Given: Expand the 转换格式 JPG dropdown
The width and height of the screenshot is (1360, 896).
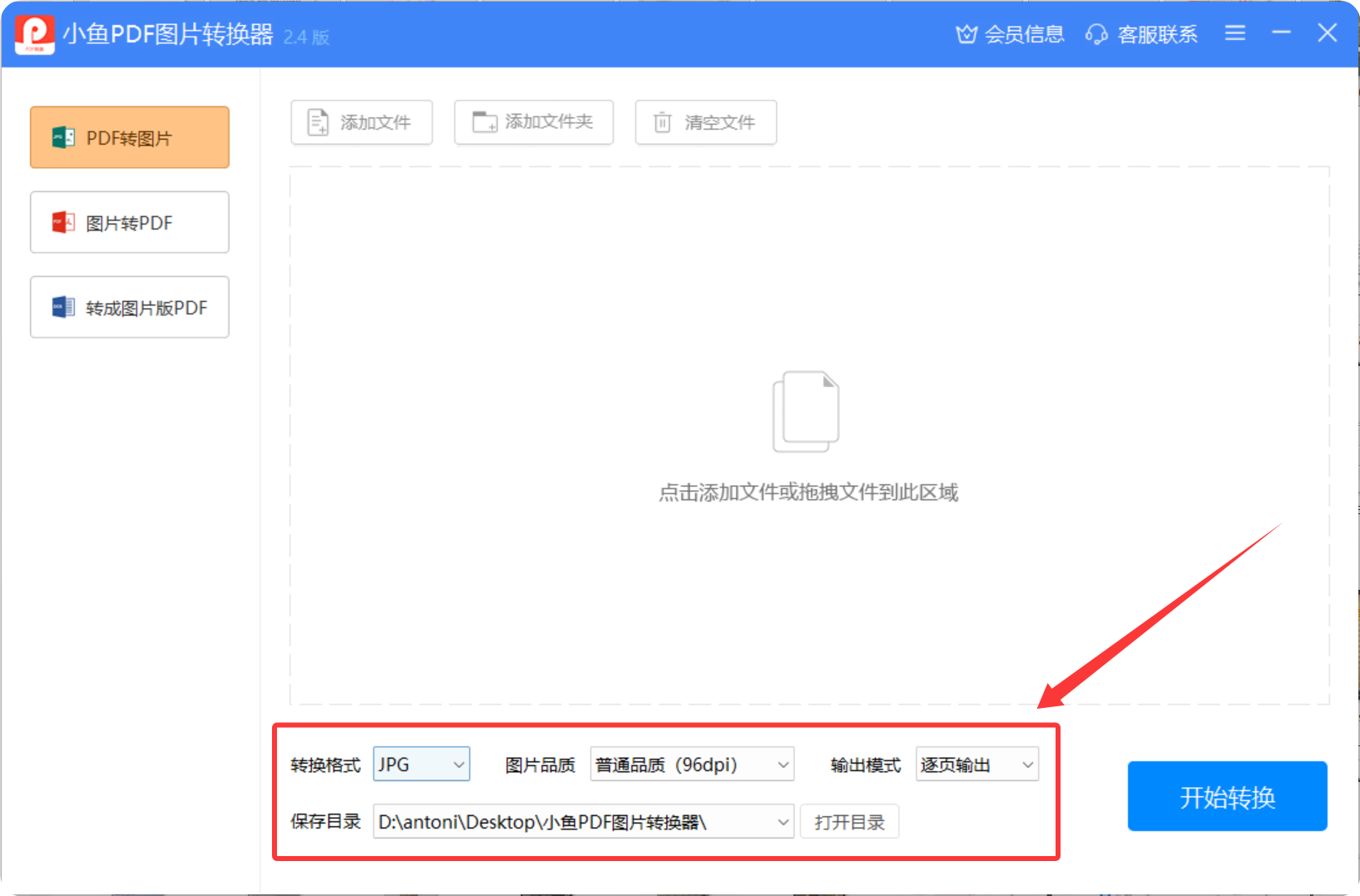Looking at the screenshot, I should coord(458,765).
